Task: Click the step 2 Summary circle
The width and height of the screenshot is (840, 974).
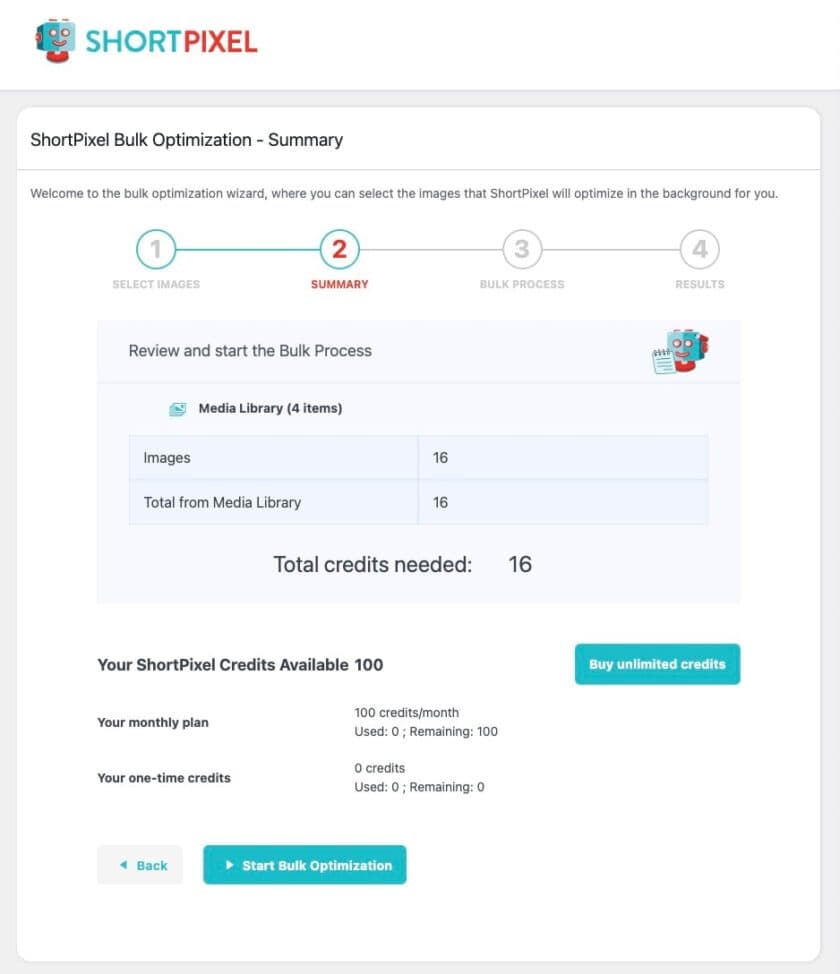Action: (339, 249)
